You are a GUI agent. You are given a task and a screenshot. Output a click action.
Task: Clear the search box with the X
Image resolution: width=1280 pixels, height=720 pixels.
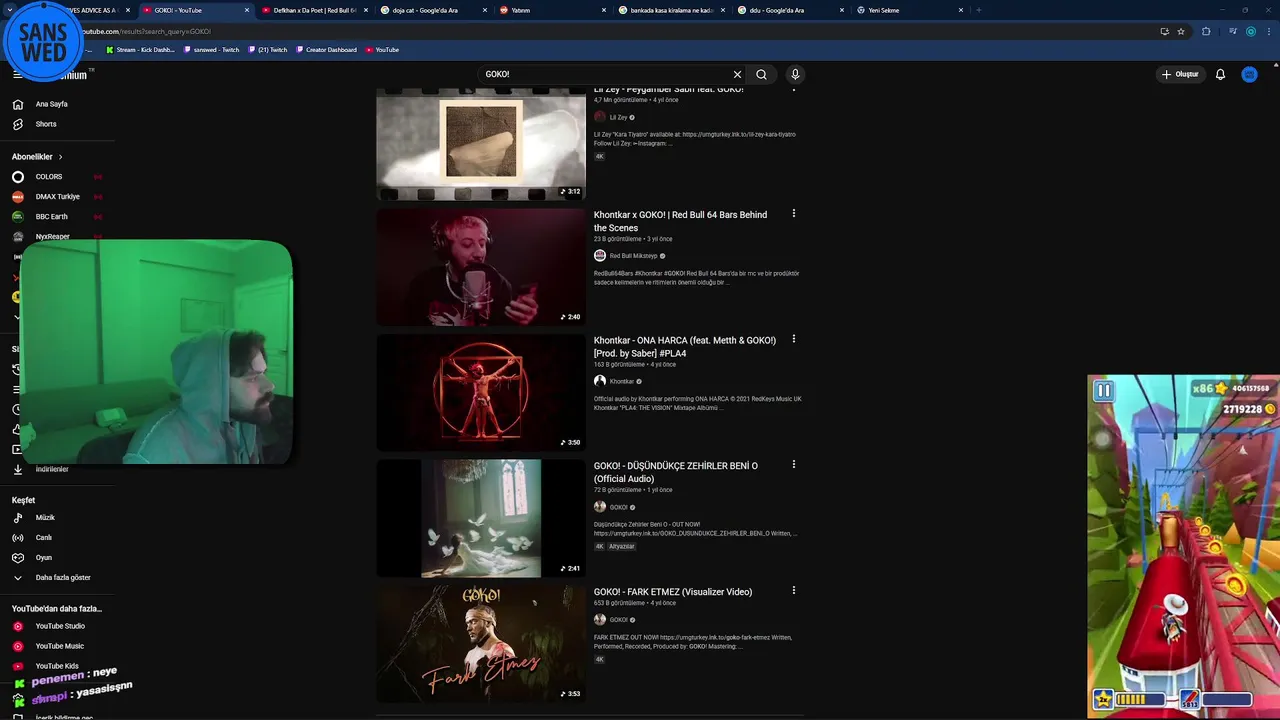click(x=737, y=74)
